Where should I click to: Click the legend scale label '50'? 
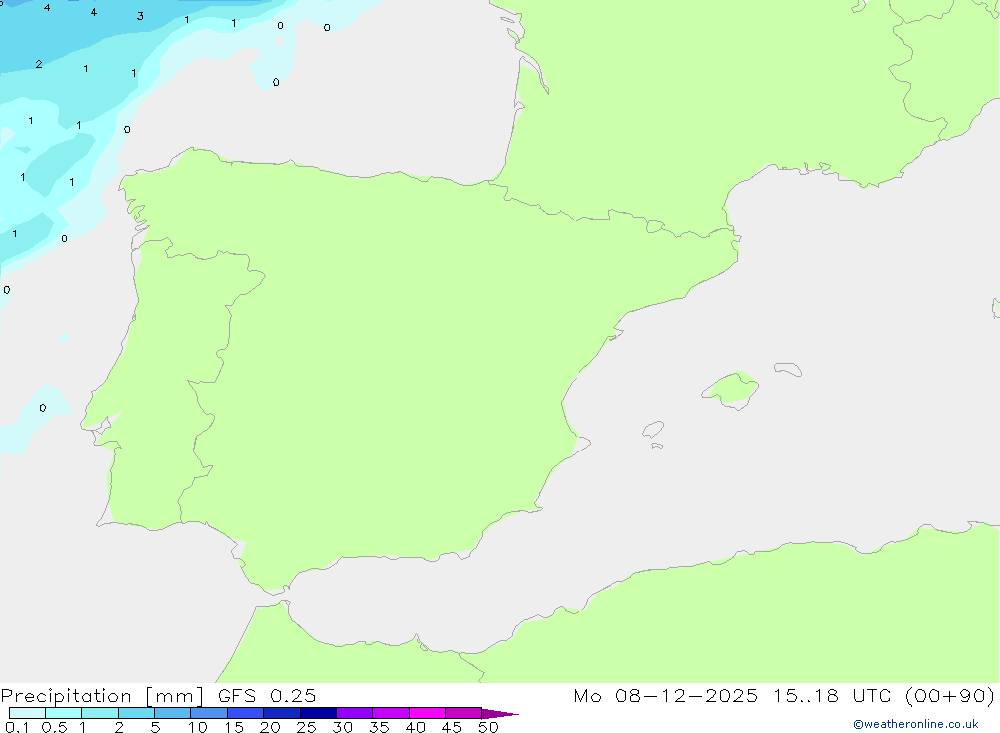488,727
